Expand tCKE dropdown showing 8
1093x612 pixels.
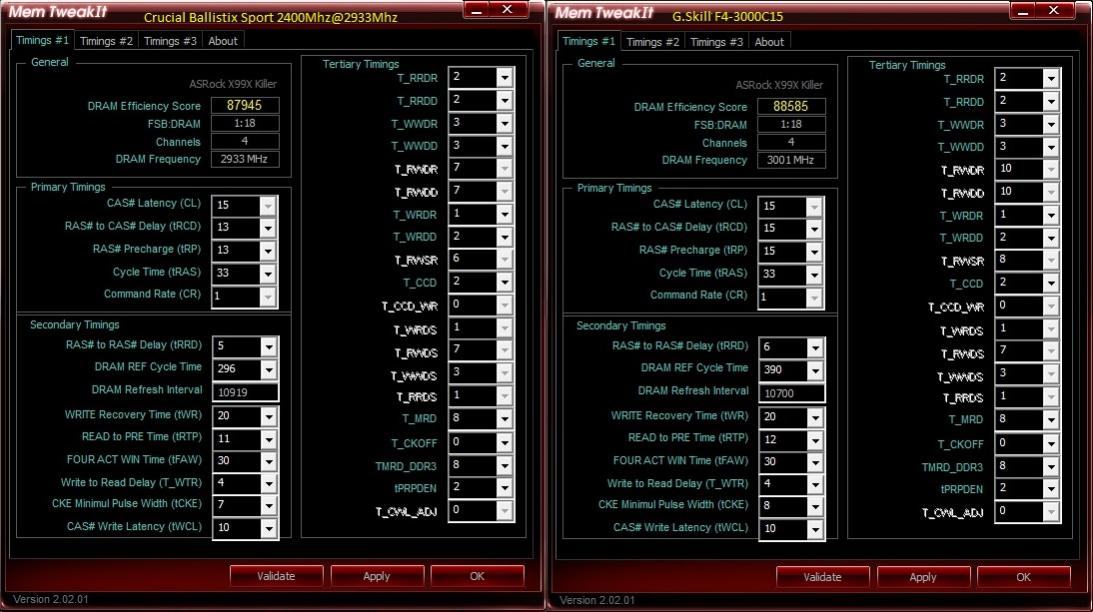tap(815, 506)
